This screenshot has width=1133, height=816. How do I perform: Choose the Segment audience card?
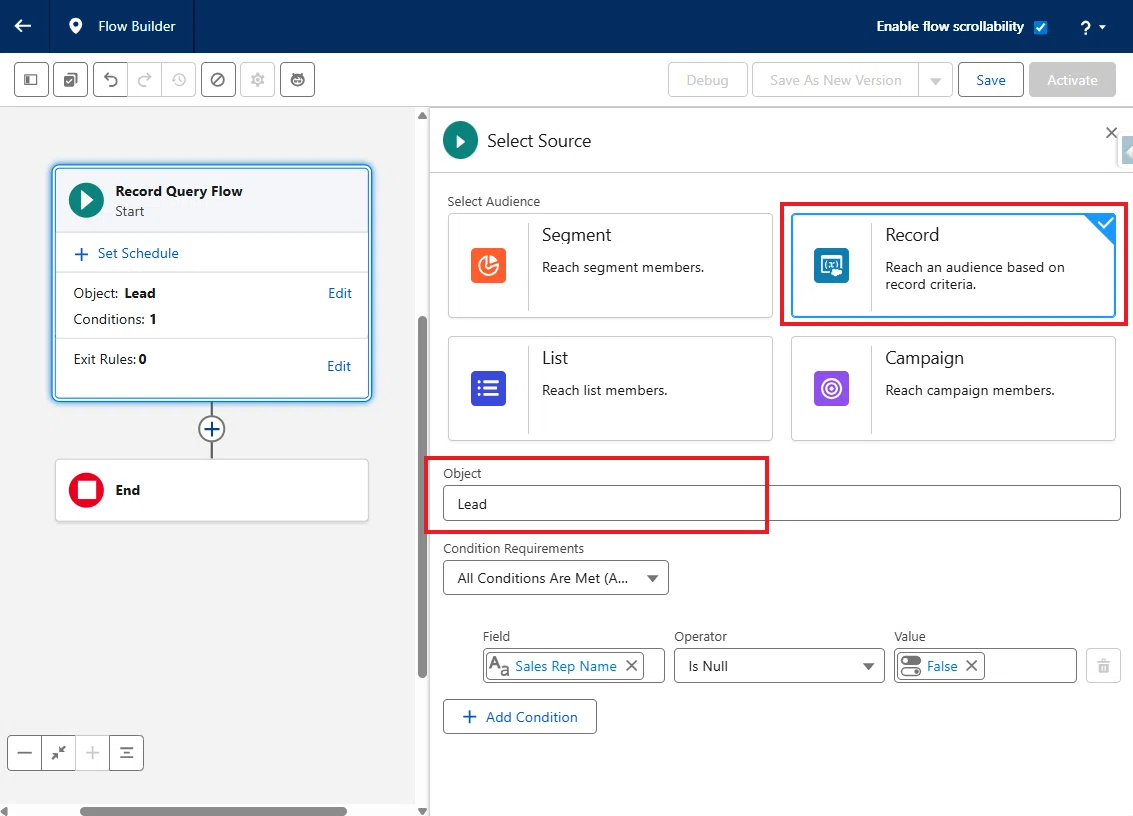coord(611,265)
